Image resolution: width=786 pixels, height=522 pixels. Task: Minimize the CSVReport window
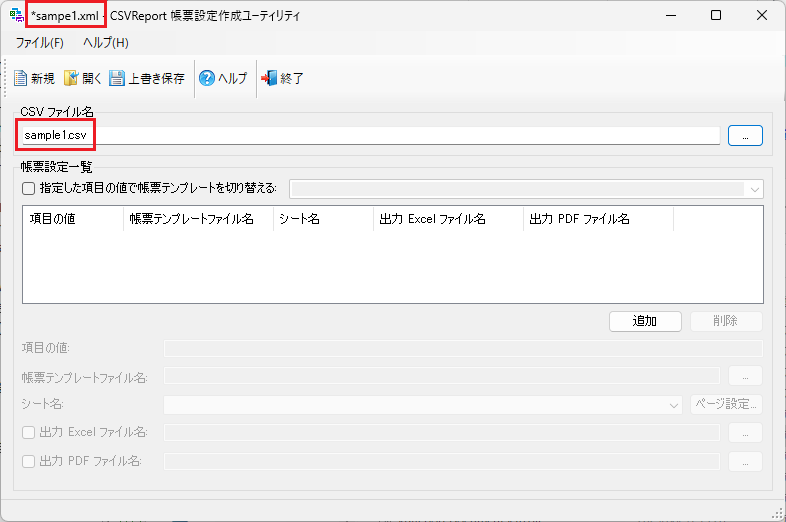671,16
